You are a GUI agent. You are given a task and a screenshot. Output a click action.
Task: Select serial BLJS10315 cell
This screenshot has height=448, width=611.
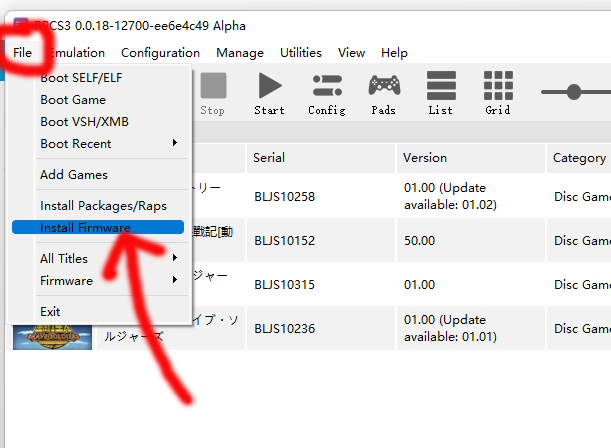(321, 284)
